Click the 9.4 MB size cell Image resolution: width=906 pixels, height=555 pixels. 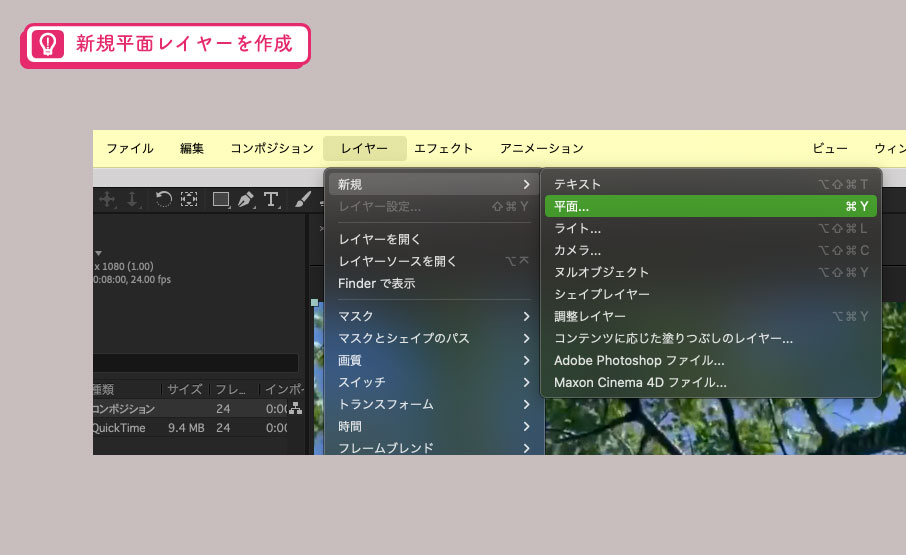coord(186,428)
